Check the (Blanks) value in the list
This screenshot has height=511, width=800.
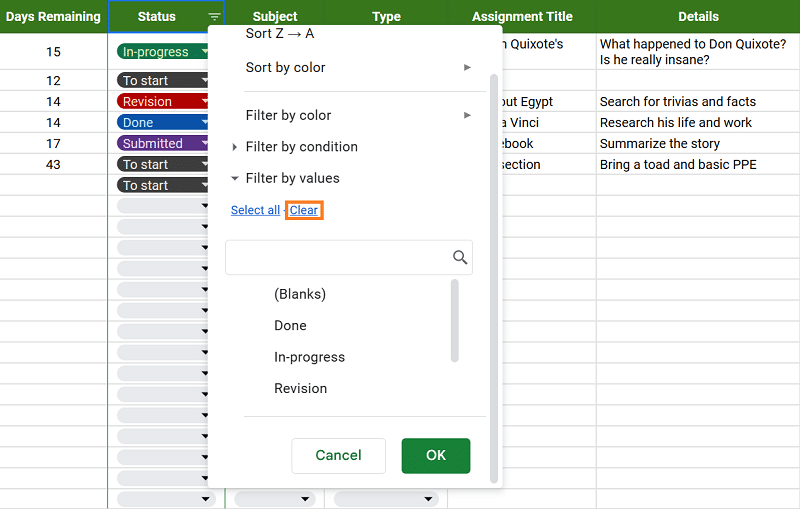tap(300, 294)
